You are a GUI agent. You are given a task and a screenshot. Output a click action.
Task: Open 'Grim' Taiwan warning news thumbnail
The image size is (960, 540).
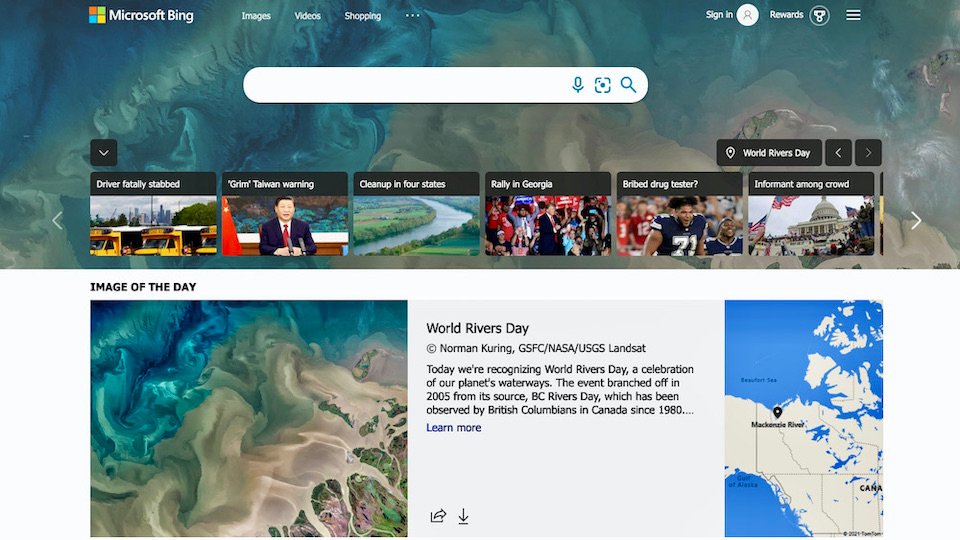coord(285,214)
